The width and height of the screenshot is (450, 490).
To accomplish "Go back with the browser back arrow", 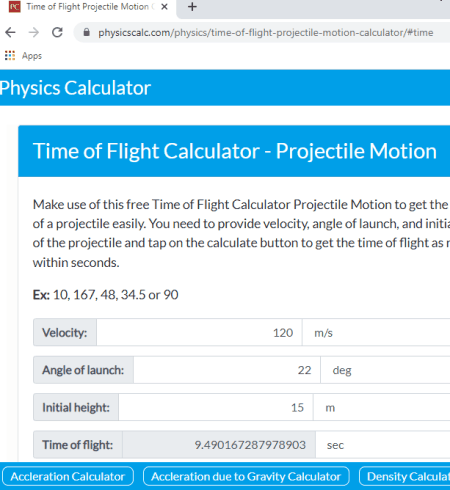I will (x=10, y=32).
